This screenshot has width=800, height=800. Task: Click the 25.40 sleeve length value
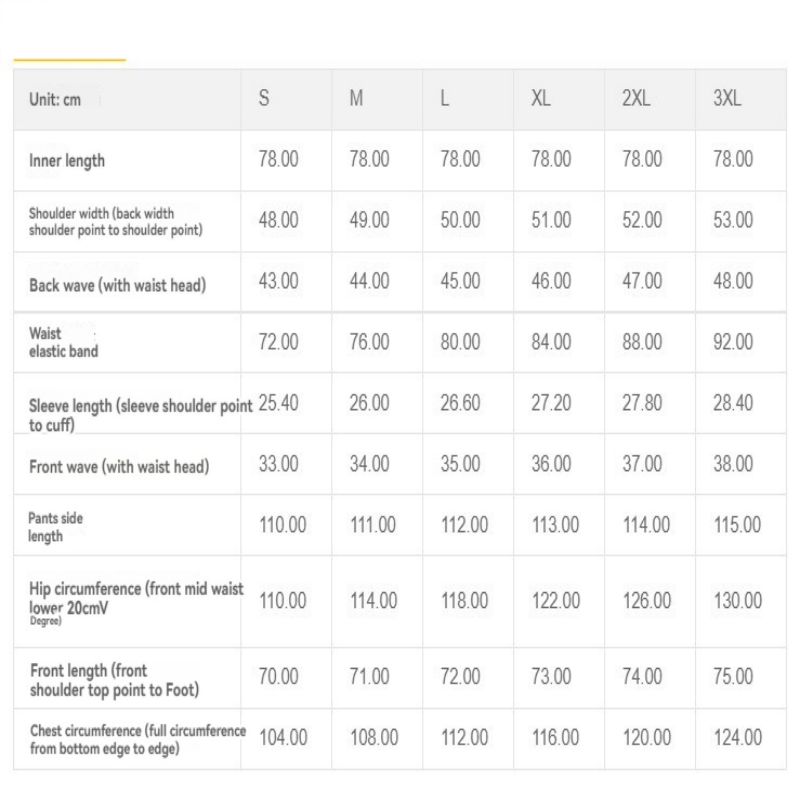click(278, 403)
